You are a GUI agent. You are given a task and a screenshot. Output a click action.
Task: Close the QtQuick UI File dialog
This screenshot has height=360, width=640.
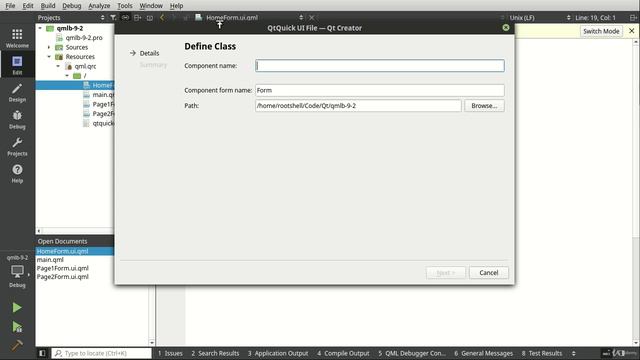point(506,28)
